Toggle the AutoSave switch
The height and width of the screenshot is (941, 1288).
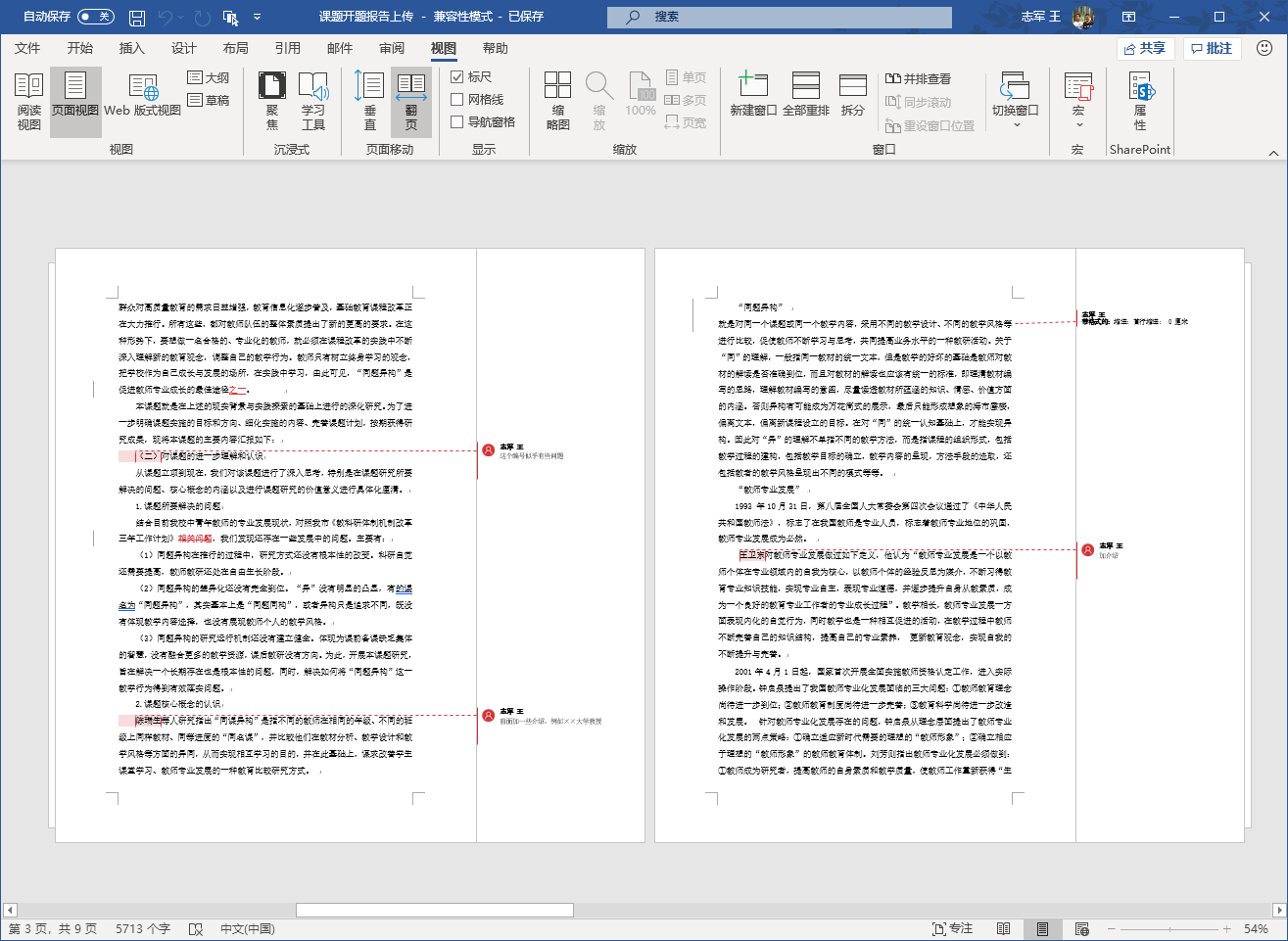95,17
